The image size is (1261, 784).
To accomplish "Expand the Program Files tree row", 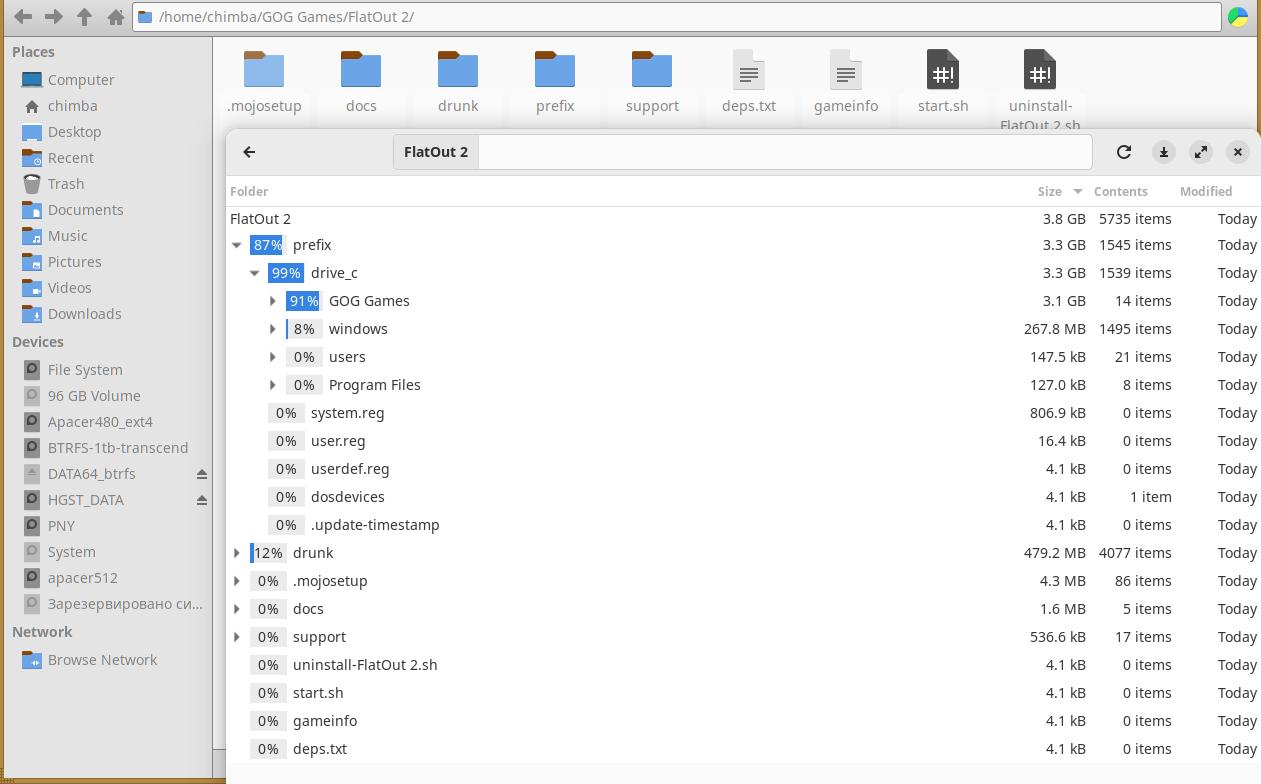I will (x=273, y=385).
